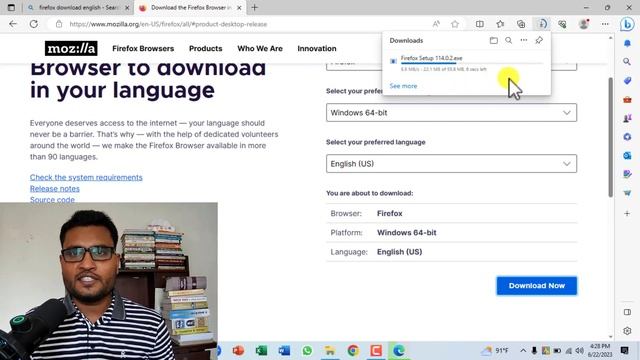The height and width of the screenshot is (360, 640).
Task: Open Innovation nav menu
Action: (317, 49)
